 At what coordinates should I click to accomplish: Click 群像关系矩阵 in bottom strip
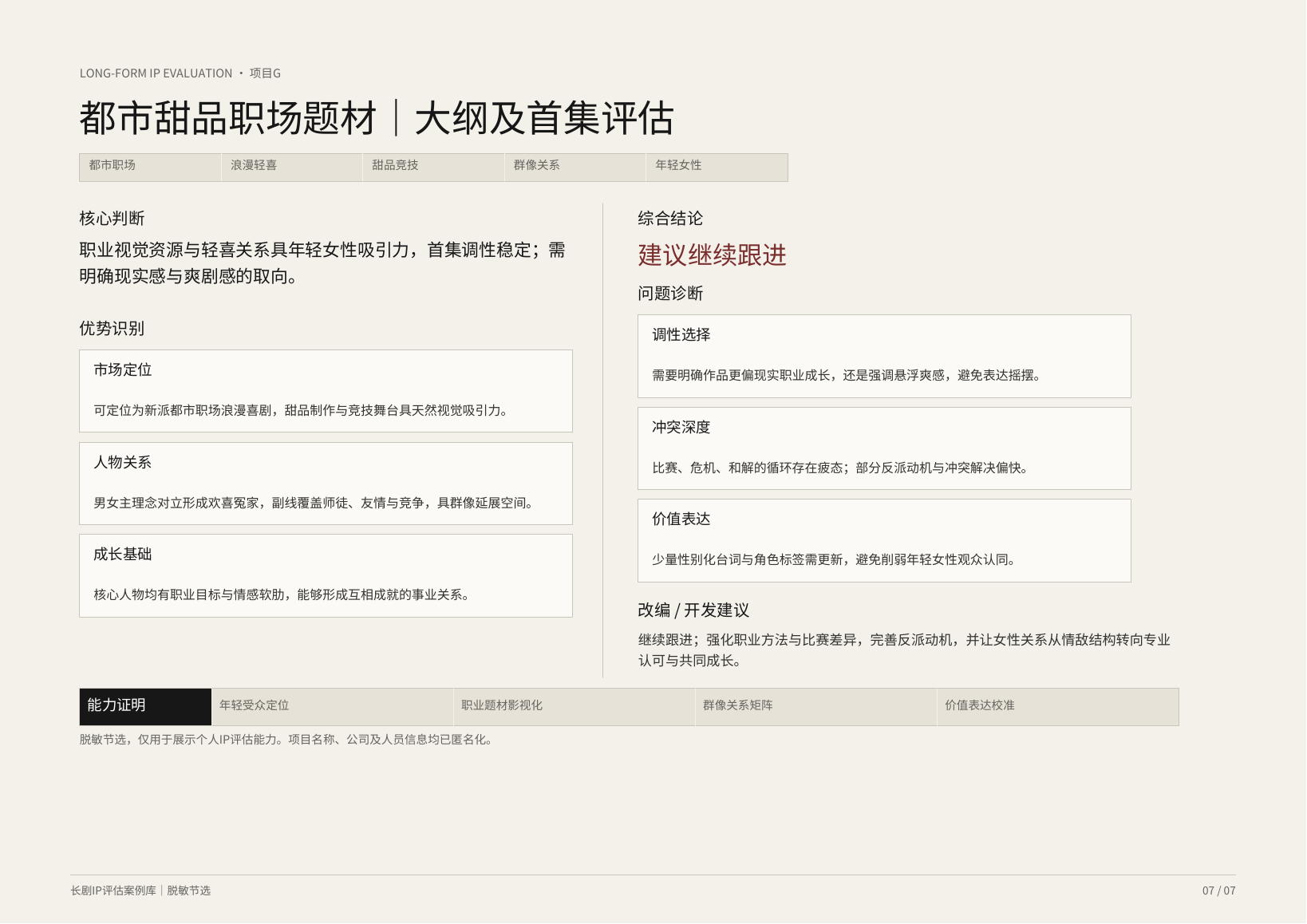[815, 706]
